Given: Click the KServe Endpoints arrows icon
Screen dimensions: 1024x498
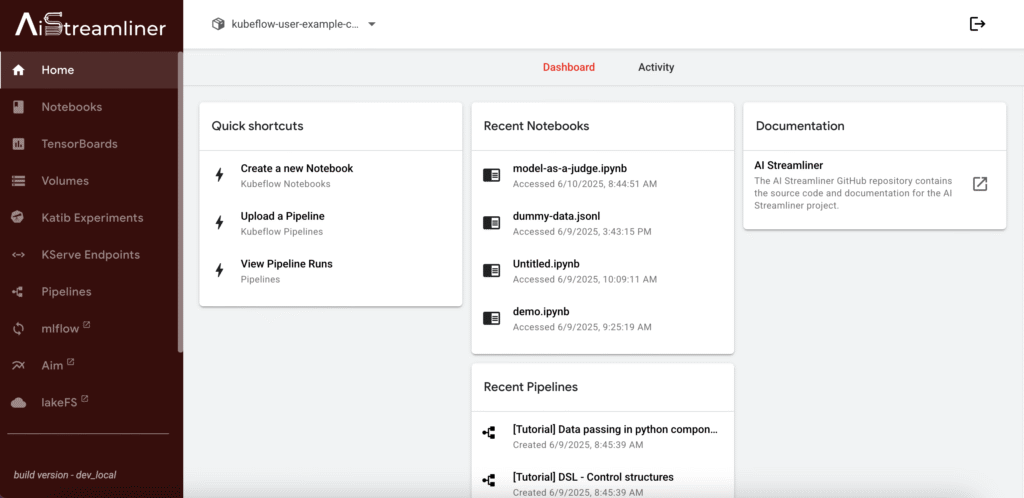Looking at the screenshot, I should pos(18,255).
